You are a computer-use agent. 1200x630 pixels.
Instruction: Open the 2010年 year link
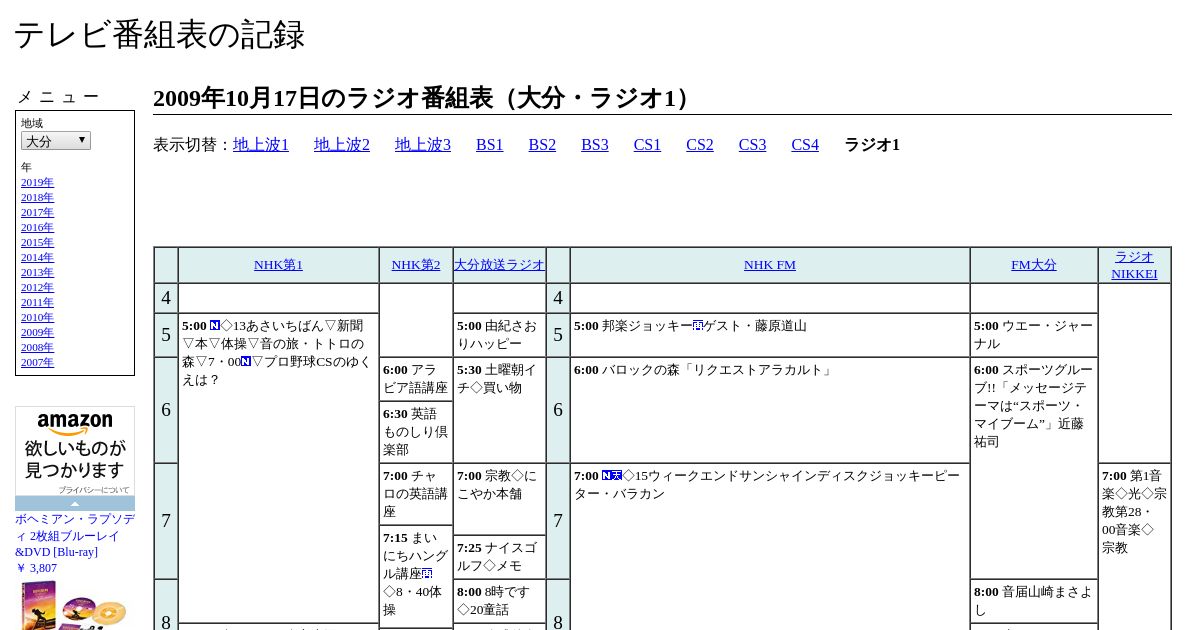coord(37,317)
